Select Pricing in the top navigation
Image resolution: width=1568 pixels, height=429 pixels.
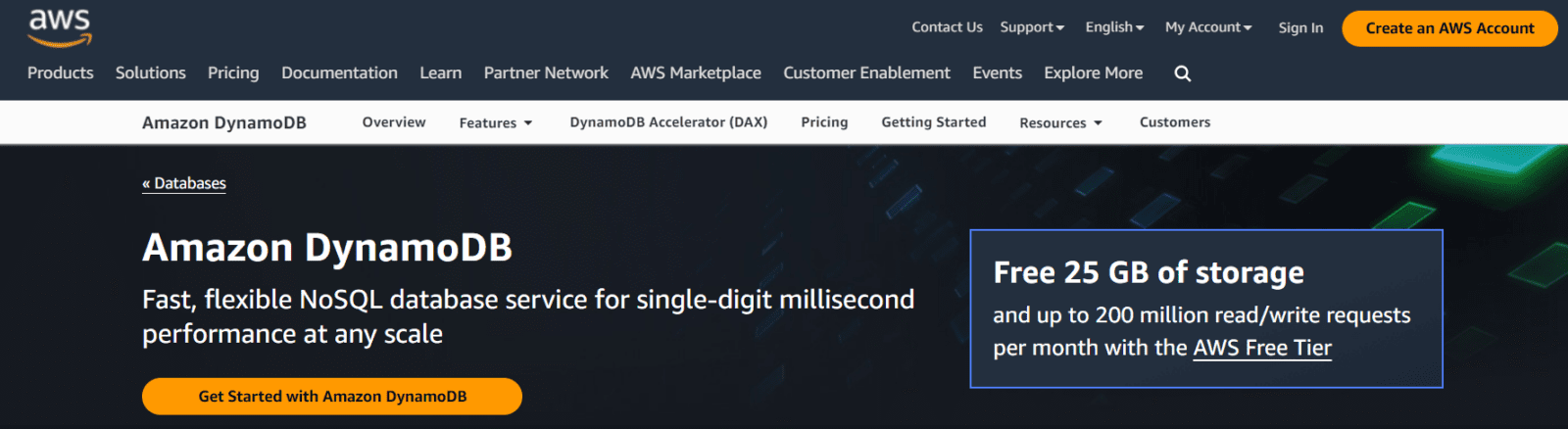tap(233, 72)
